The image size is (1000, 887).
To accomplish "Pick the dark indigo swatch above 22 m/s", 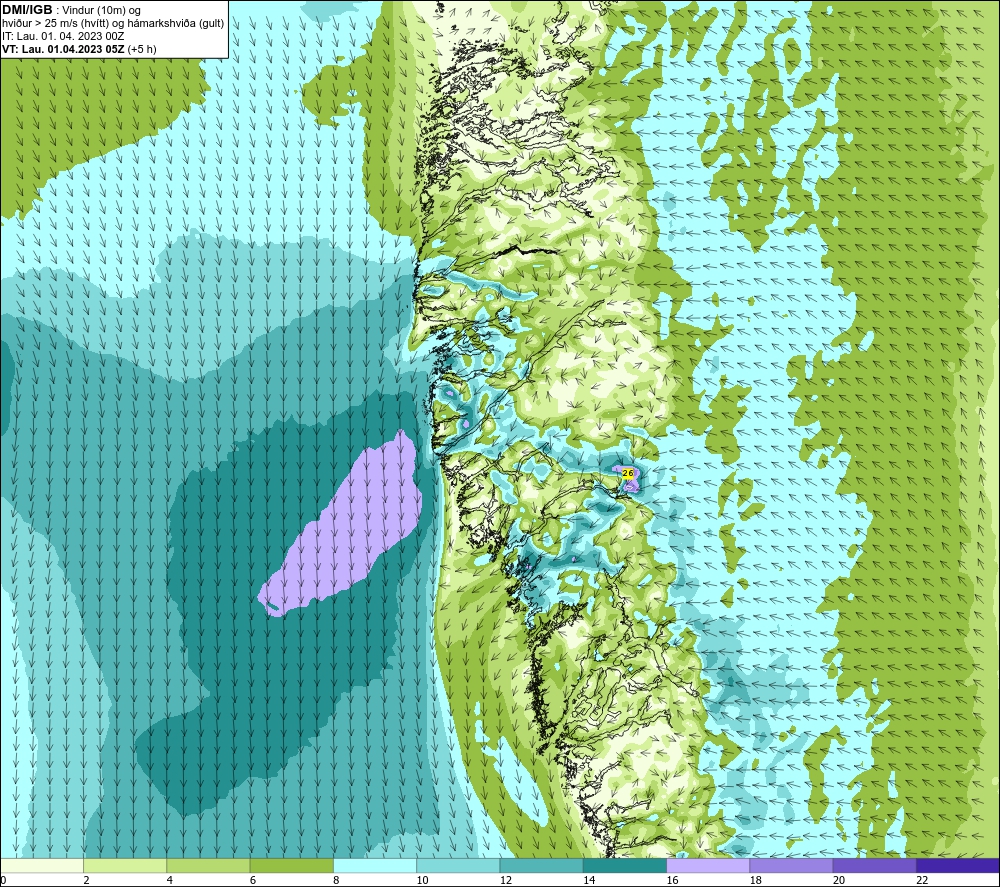I will pos(958,865).
